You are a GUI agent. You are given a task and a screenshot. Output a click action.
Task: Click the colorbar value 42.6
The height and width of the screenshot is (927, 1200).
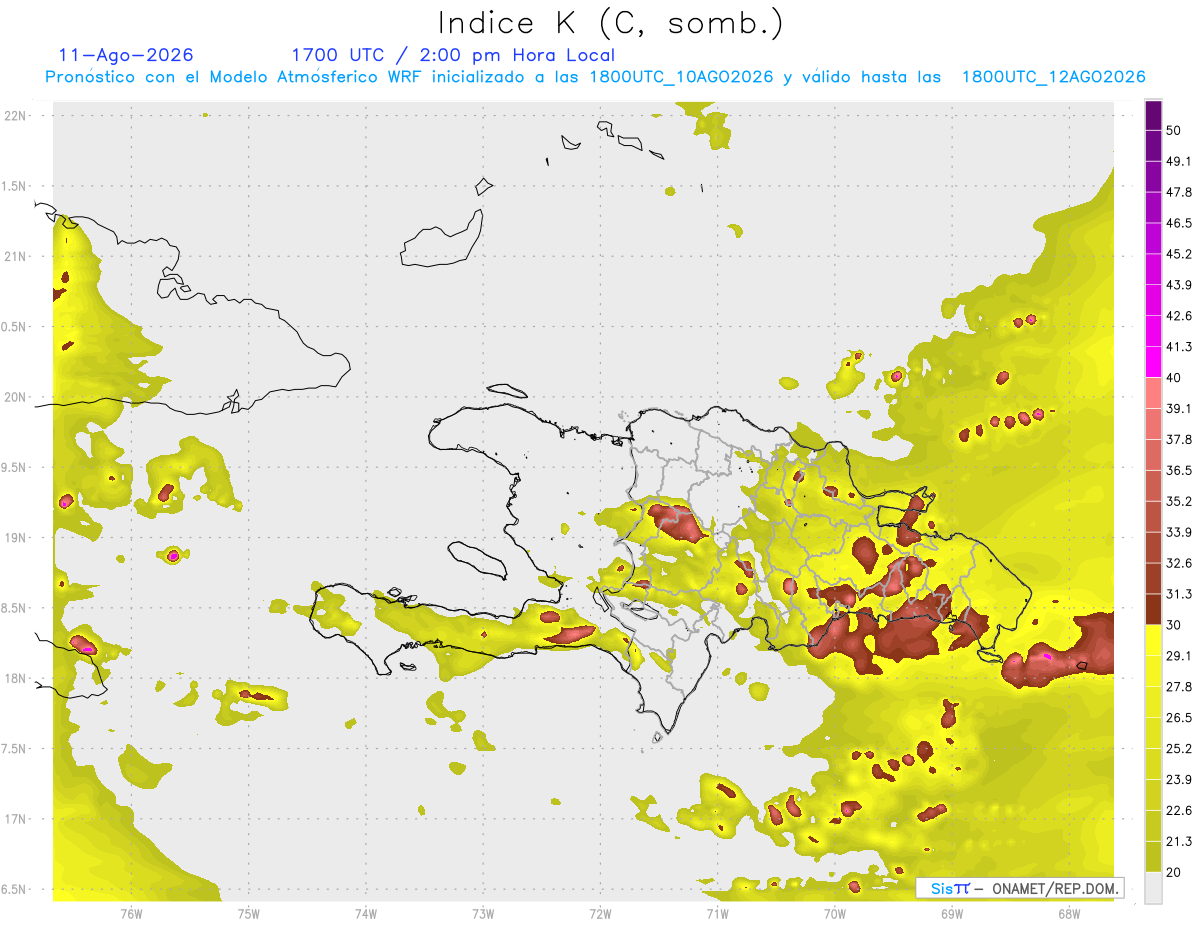1179,316
